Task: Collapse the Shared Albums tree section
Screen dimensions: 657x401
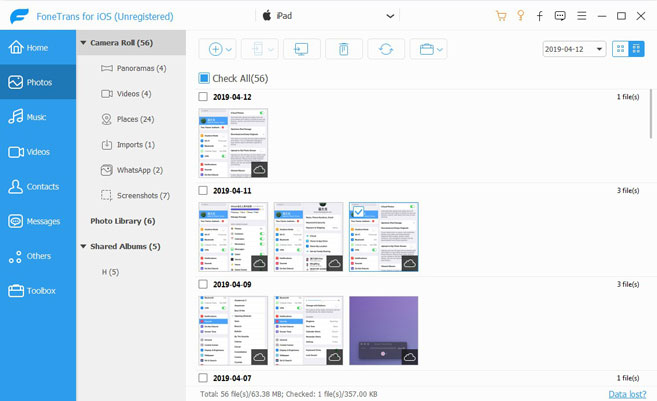Action: (82, 246)
